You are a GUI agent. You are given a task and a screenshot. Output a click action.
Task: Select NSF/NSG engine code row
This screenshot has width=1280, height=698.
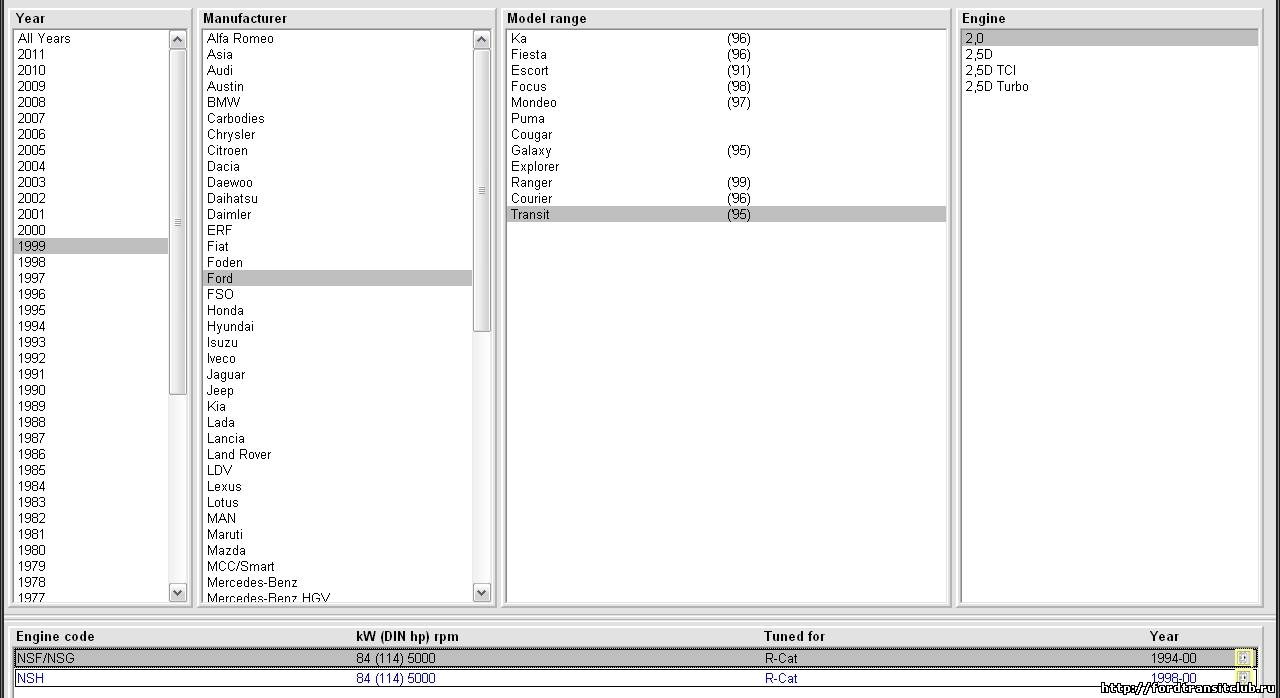pyautogui.click(x=635, y=658)
